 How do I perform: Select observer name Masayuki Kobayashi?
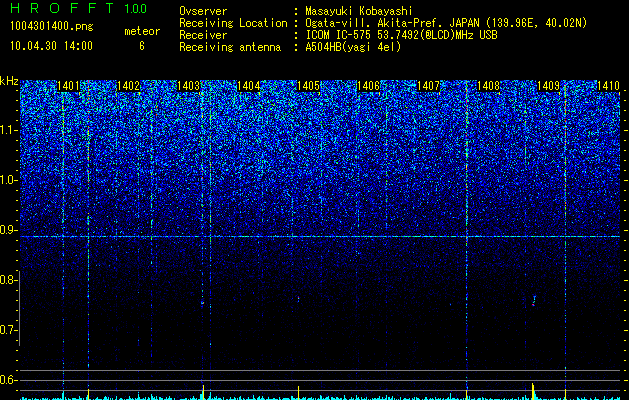tap(359, 11)
